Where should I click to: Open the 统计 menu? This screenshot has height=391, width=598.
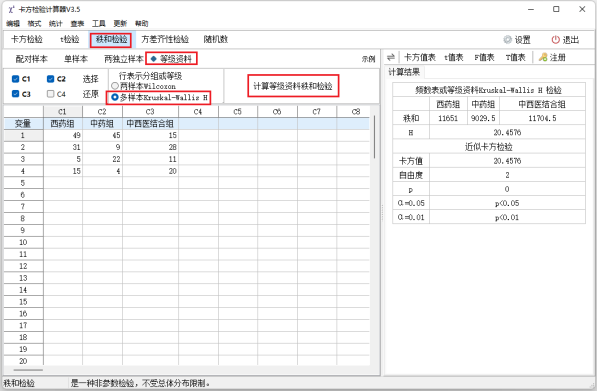coord(56,24)
